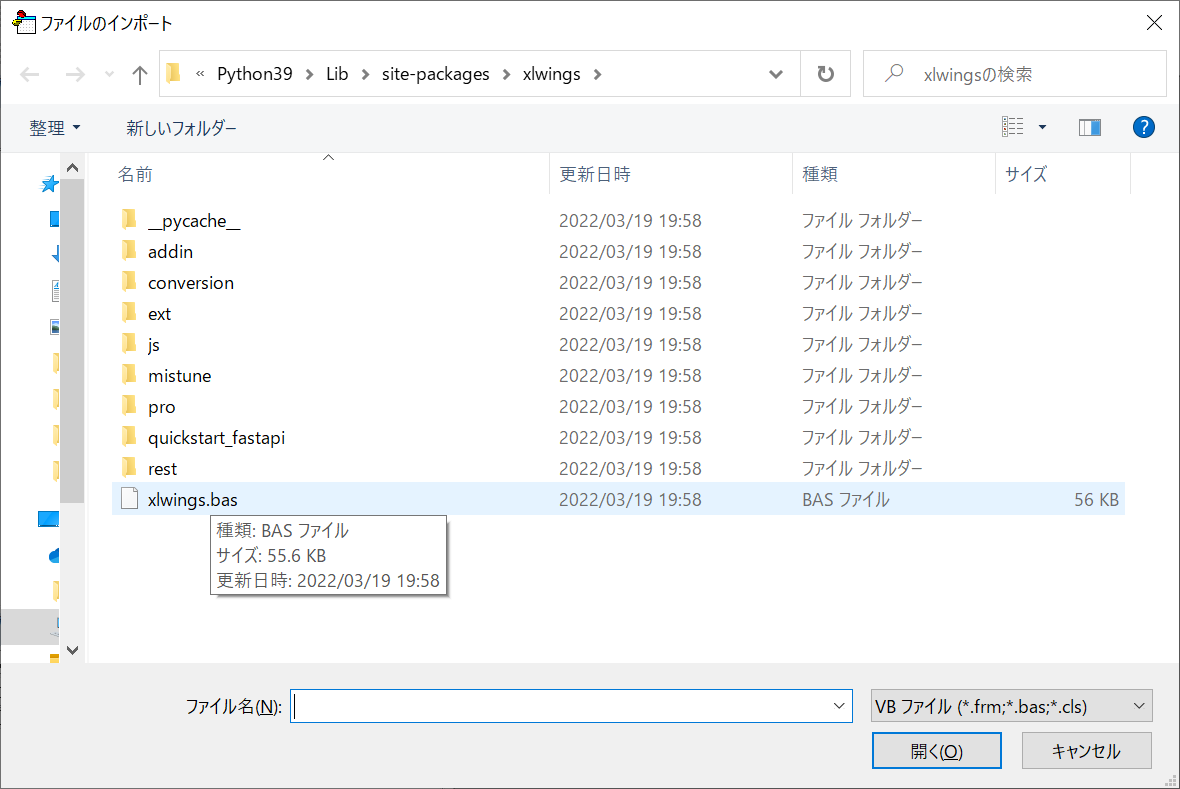Open the file name history dropdown

(839, 706)
